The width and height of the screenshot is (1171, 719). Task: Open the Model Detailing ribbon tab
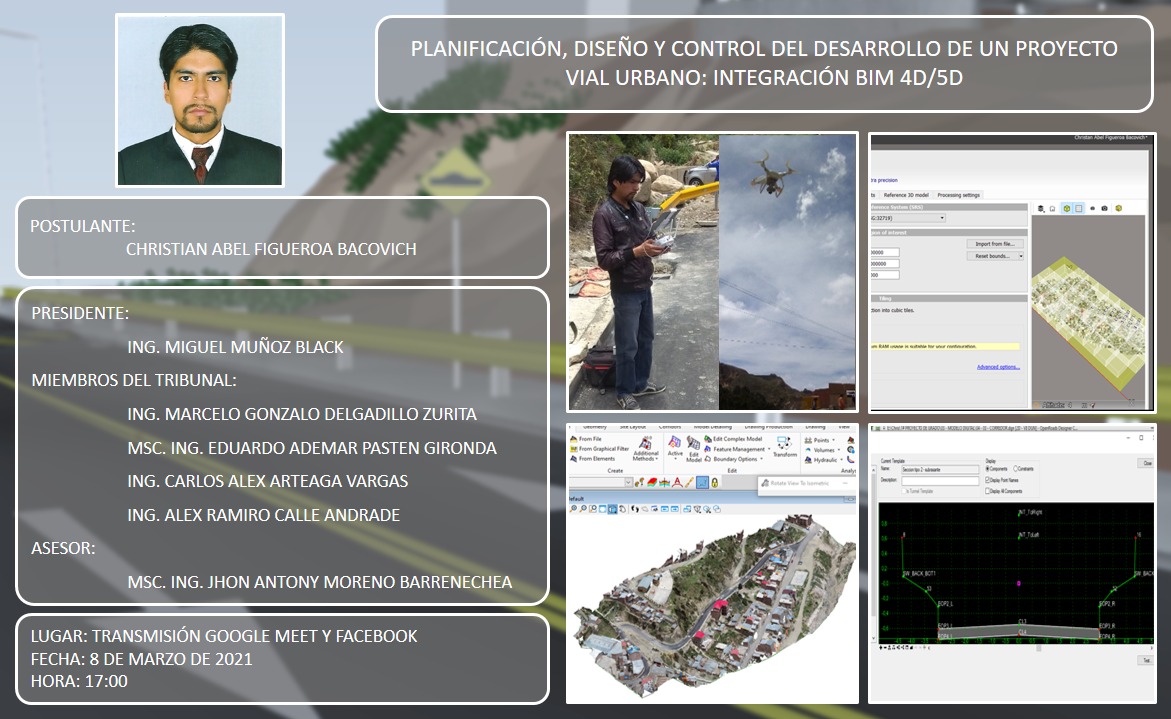712,427
